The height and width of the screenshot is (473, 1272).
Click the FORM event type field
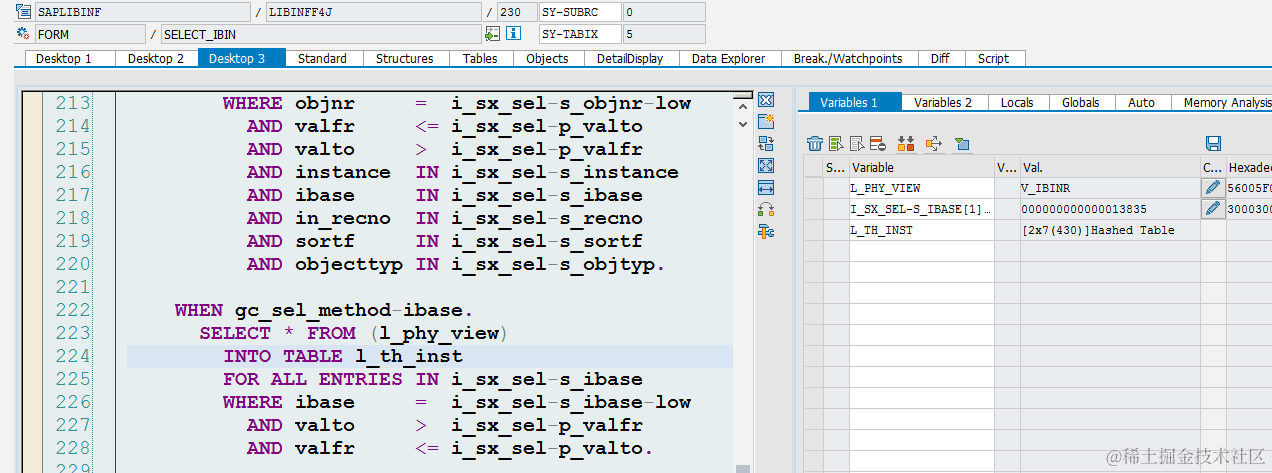point(90,34)
